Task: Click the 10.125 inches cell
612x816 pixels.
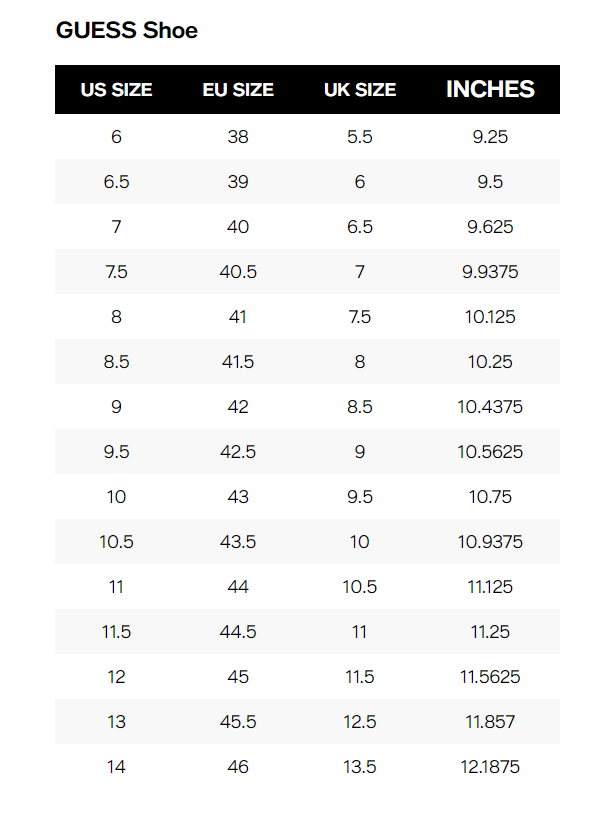Action: pyautogui.click(x=490, y=317)
